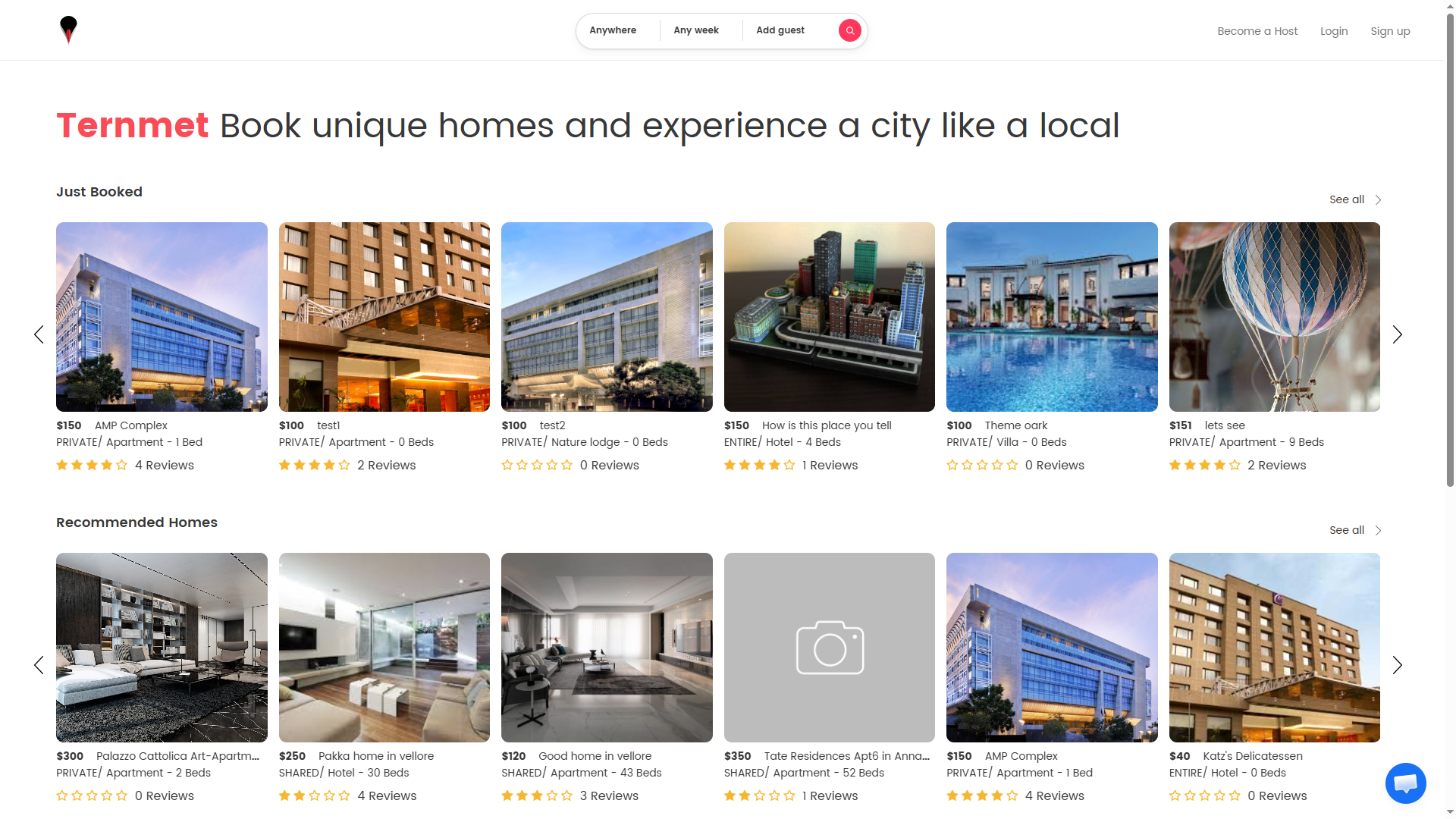
Task: Click camera placeholder for Tate Residences
Action: (x=830, y=648)
